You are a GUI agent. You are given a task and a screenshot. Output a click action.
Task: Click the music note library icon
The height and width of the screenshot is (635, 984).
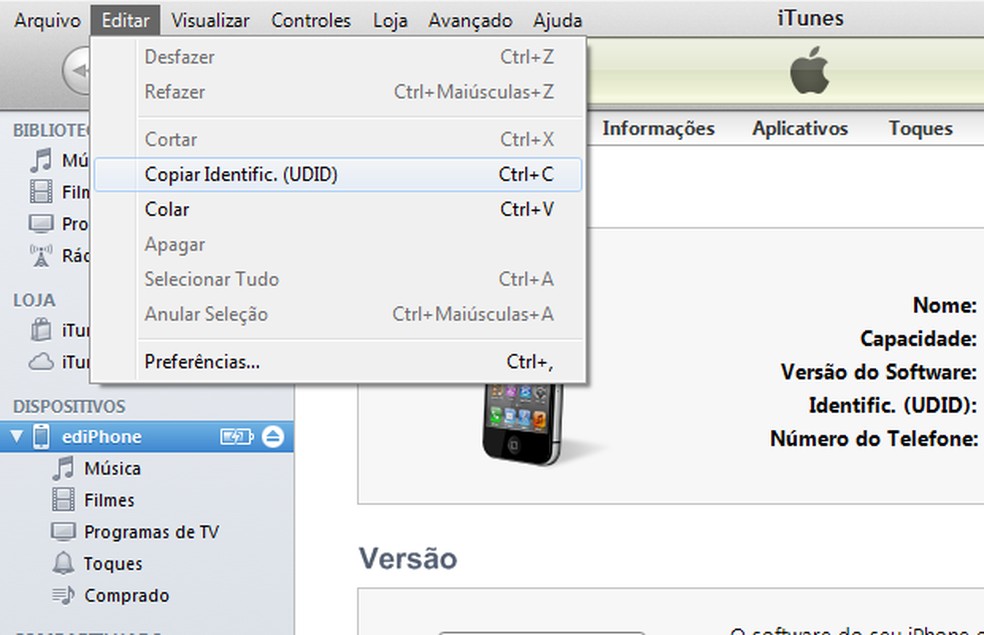coord(41,160)
